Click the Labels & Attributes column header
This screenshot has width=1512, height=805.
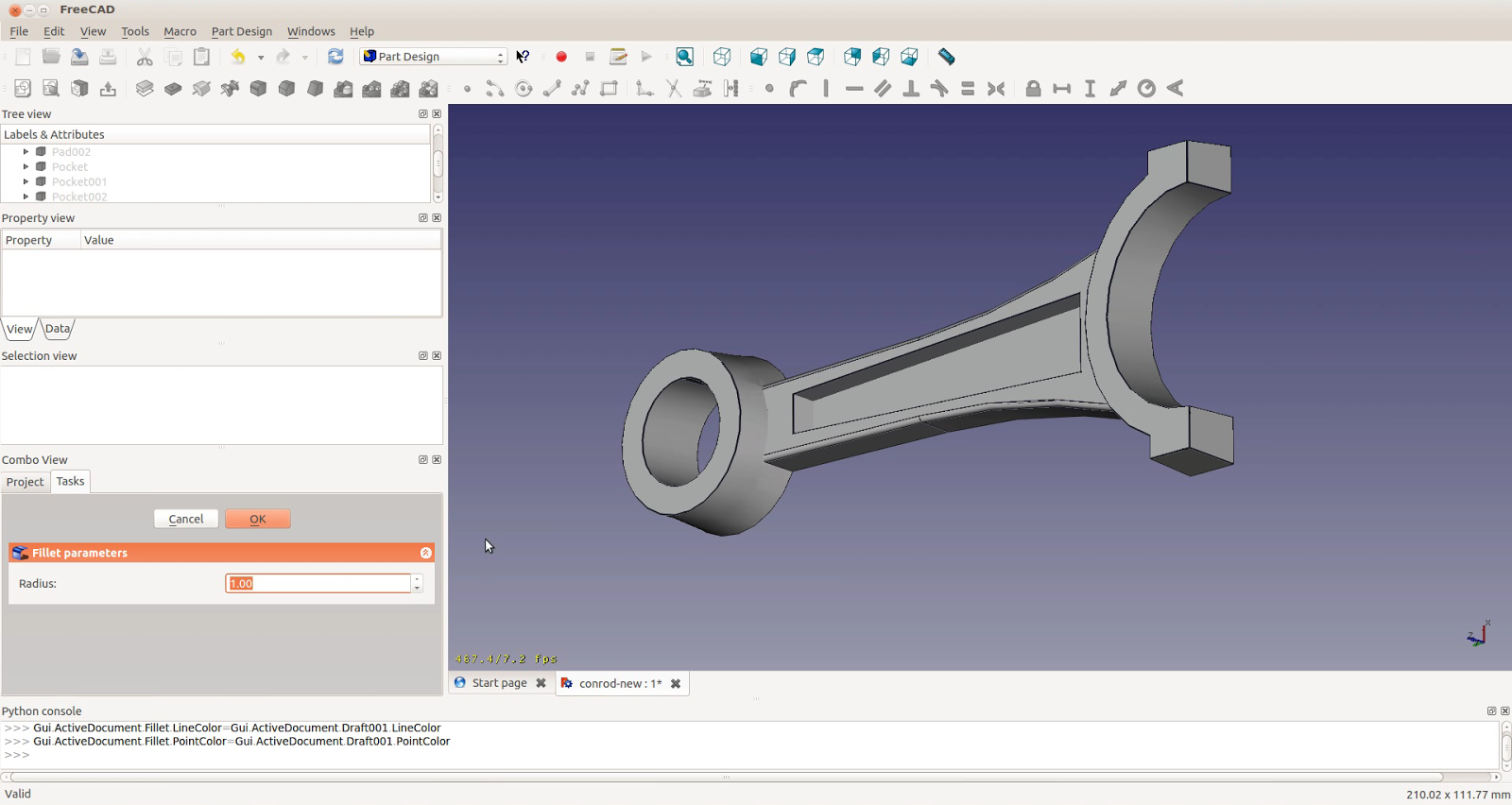pos(215,134)
